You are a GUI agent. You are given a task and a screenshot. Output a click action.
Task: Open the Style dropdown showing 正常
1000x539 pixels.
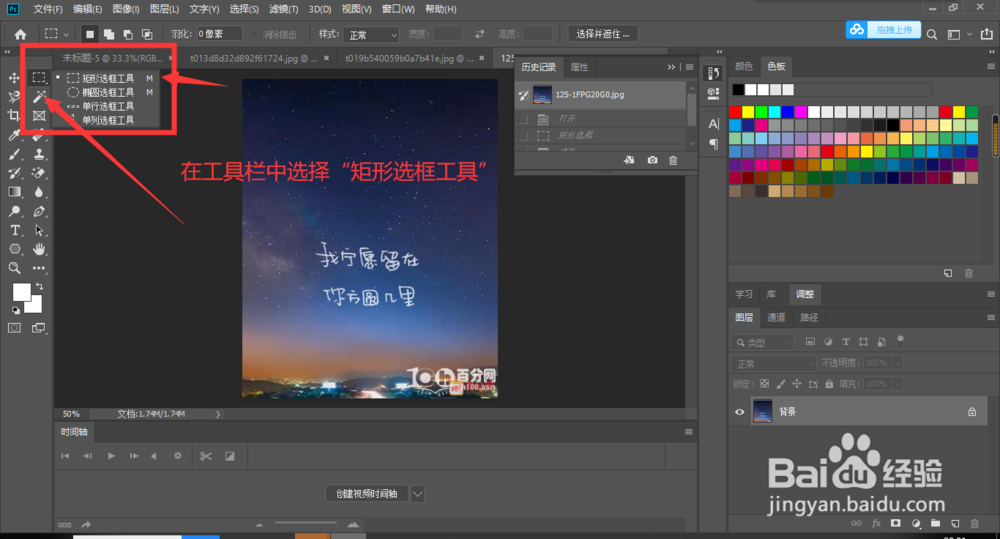coord(371,34)
